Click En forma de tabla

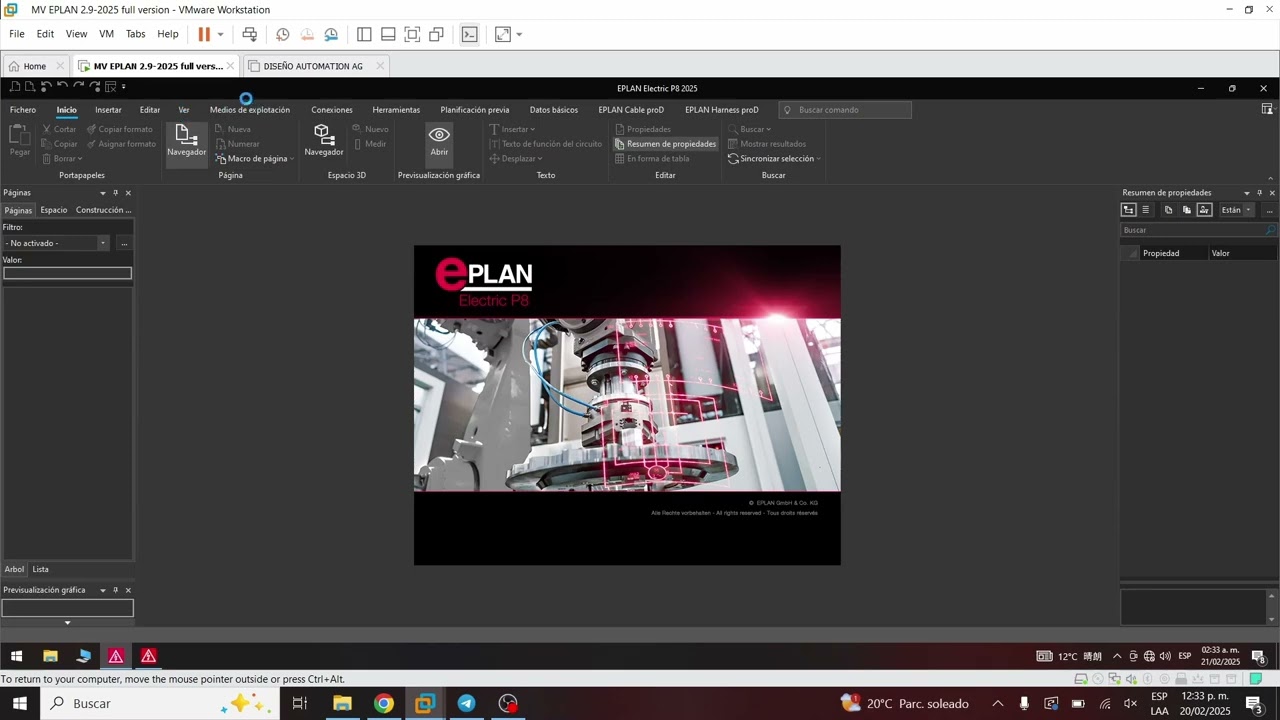(651, 159)
